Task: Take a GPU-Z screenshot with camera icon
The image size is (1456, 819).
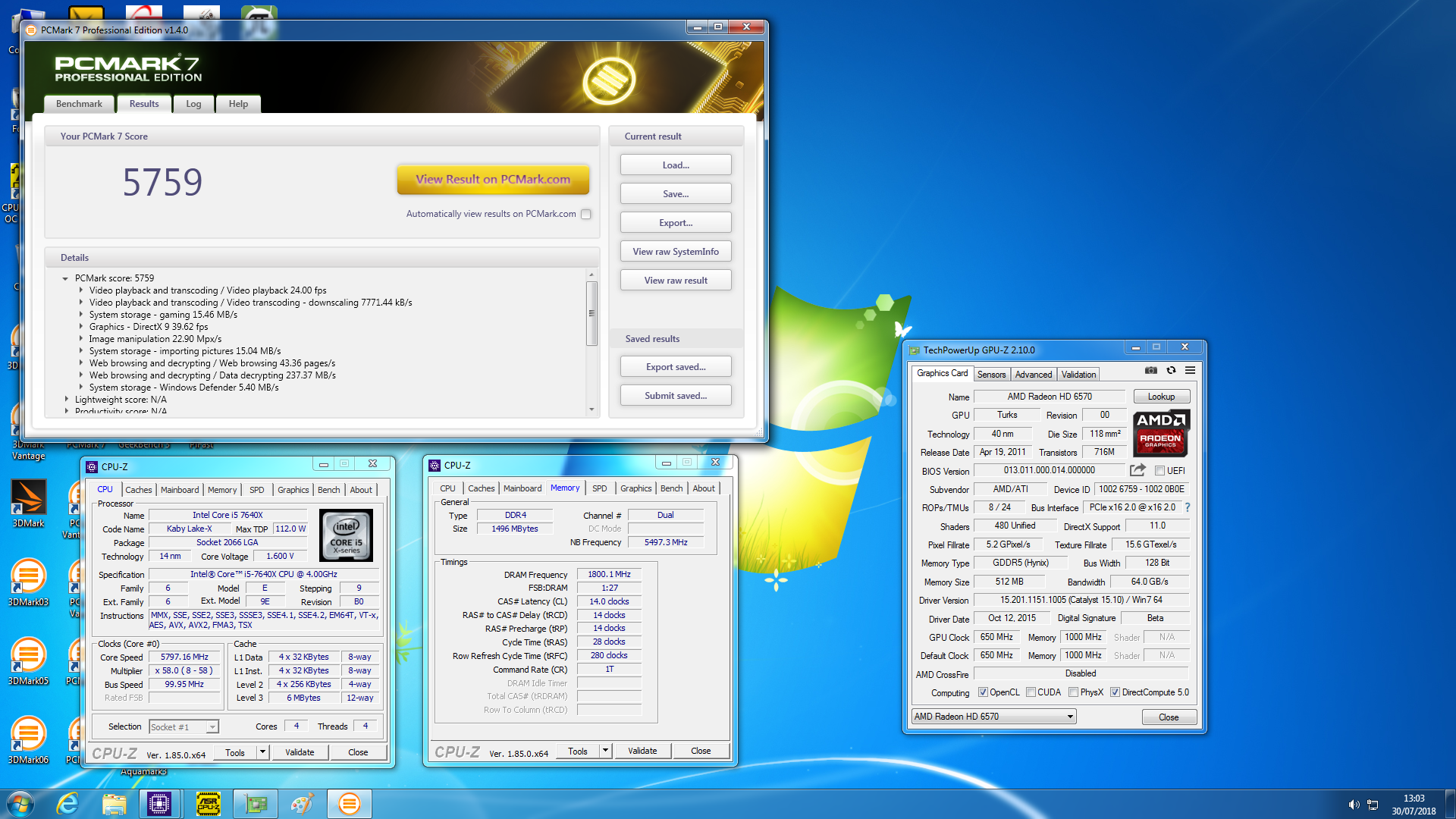Action: point(1151,371)
